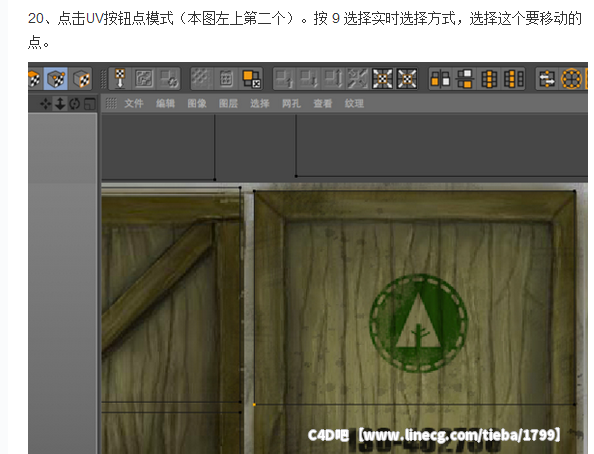
Task: Click the greyed maze-pattern toolbar icon
Action: tap(144, 79)
